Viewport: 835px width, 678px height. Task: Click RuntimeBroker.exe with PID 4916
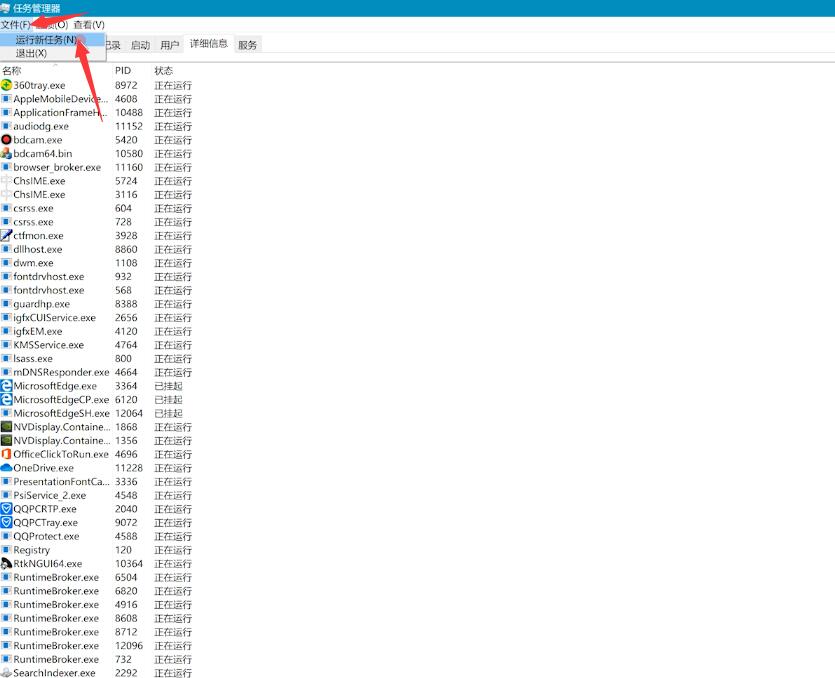(x=56, y=605)
